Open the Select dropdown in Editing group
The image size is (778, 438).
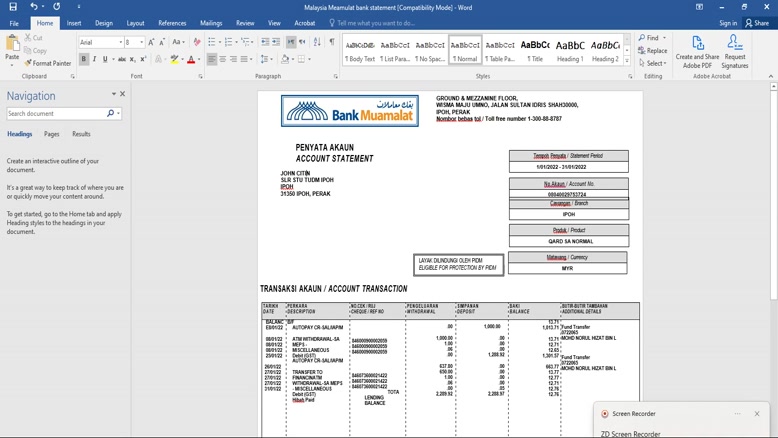(654, 63)
